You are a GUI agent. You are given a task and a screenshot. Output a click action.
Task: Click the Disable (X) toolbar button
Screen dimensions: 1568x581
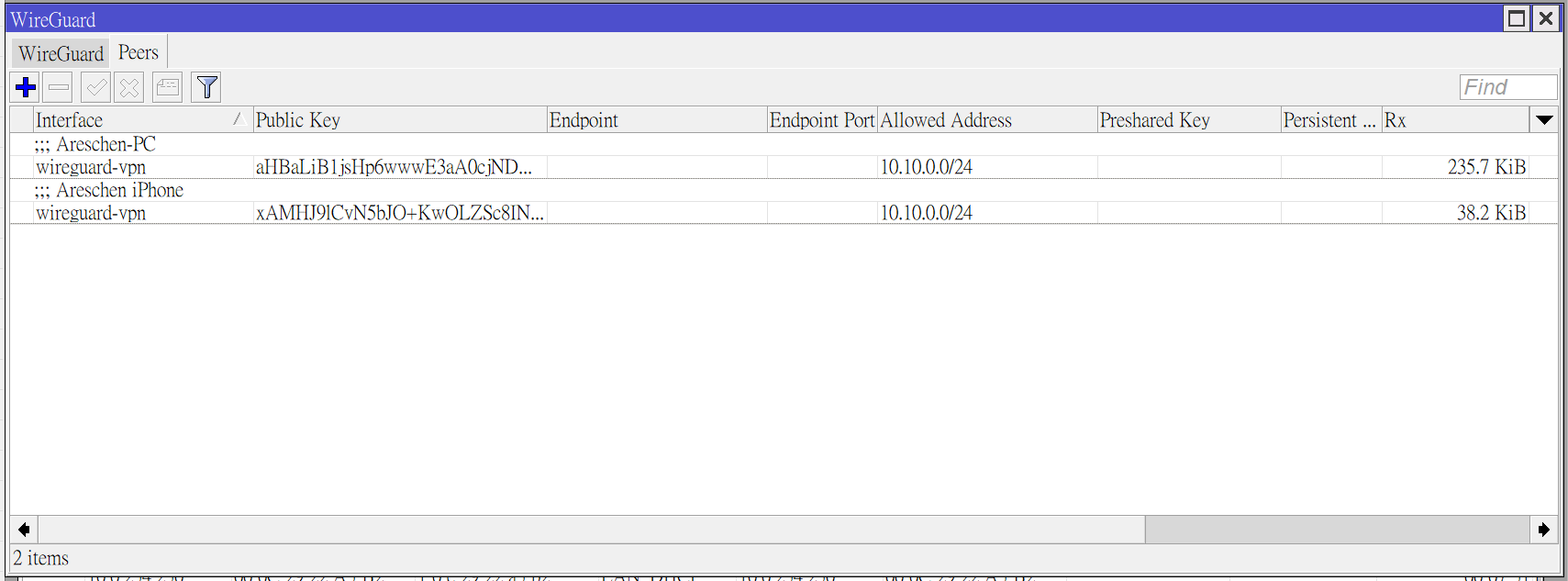click(129, 87)
